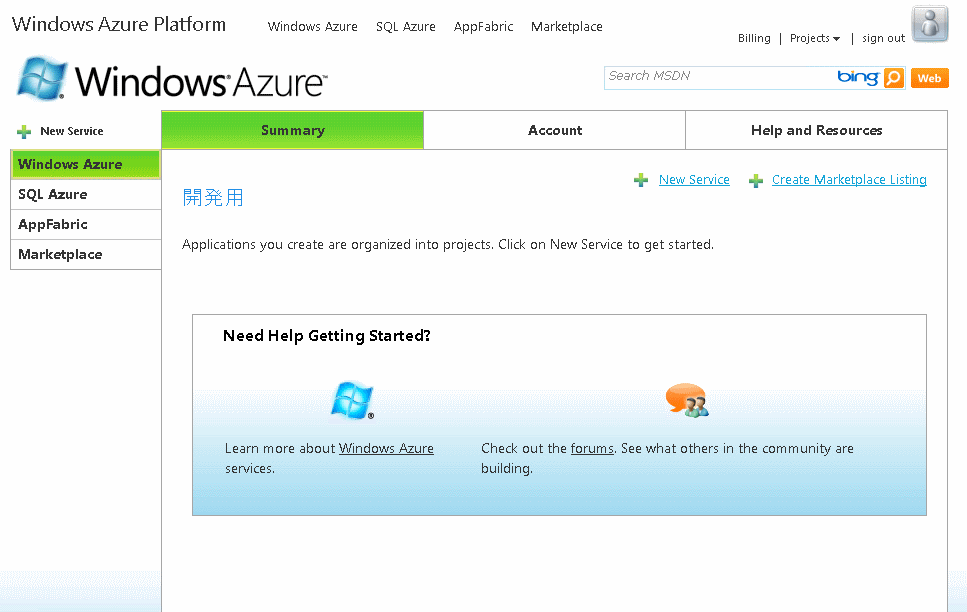Click the bing logo in the search box
Viewport: 967px width, 612px height.
(858, 77)
